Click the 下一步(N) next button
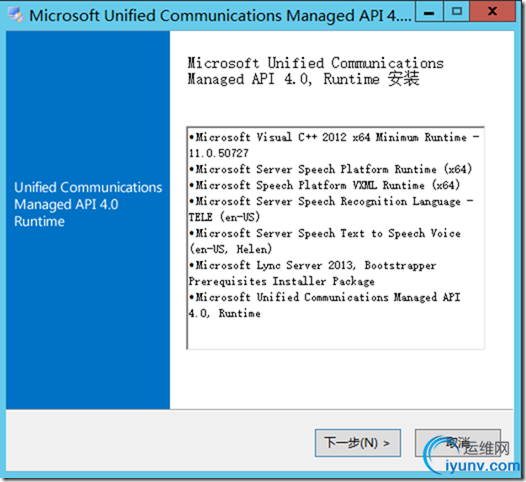This screenshot has width=526, height=482. [x=358, y=443]
